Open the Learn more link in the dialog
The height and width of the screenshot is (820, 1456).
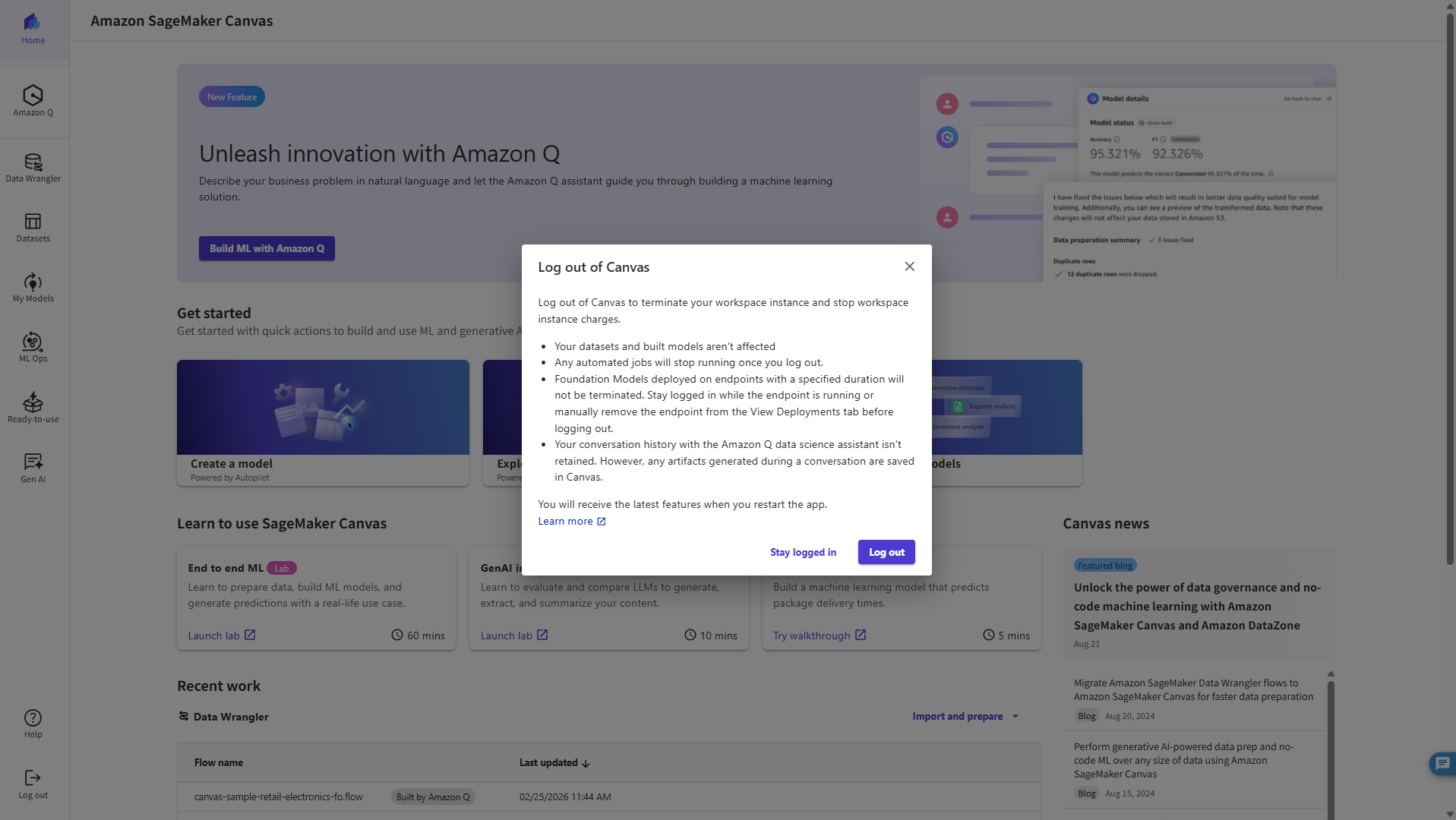[571, 521]
